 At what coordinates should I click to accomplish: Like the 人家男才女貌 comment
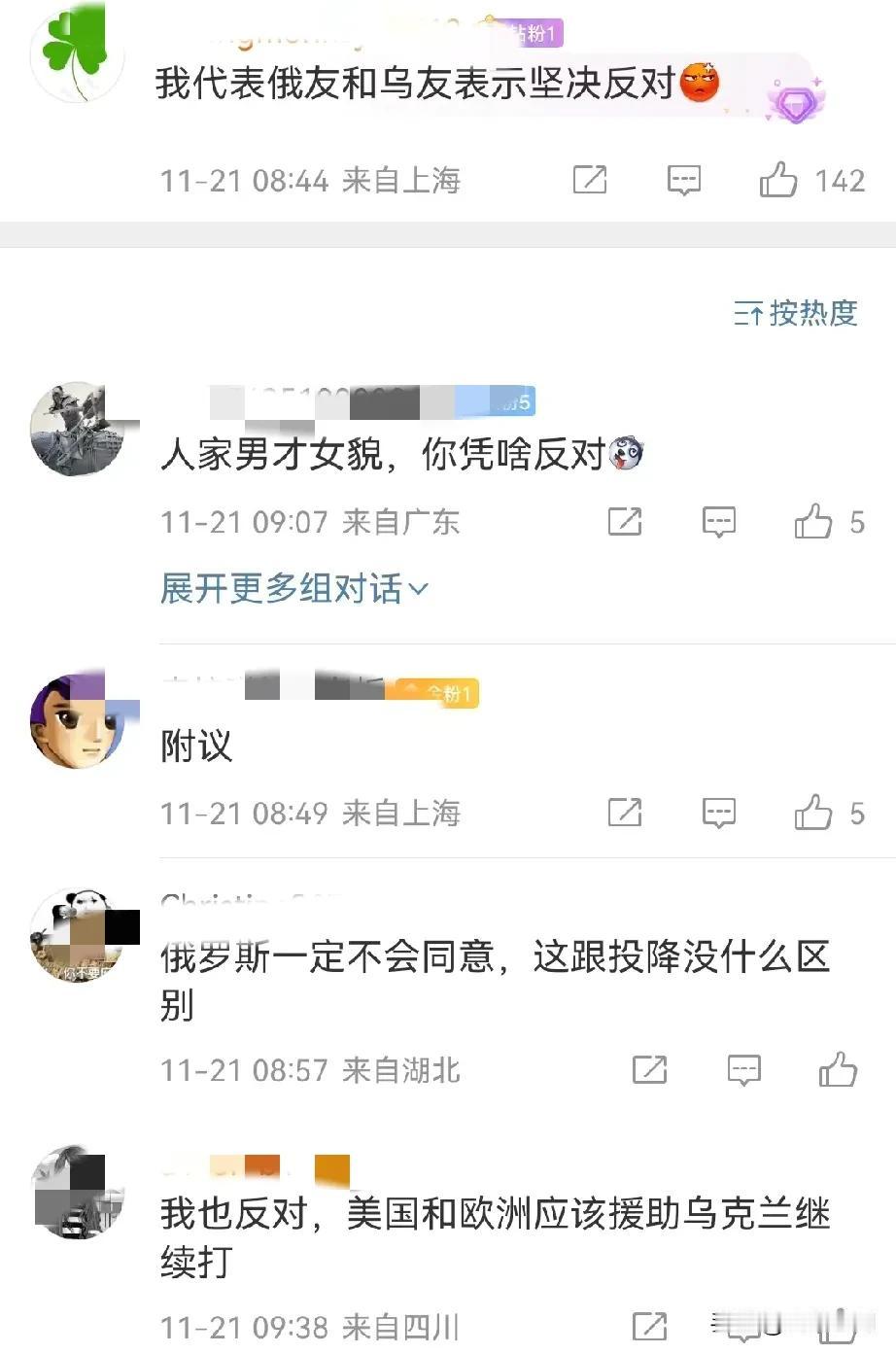point(813,522)
